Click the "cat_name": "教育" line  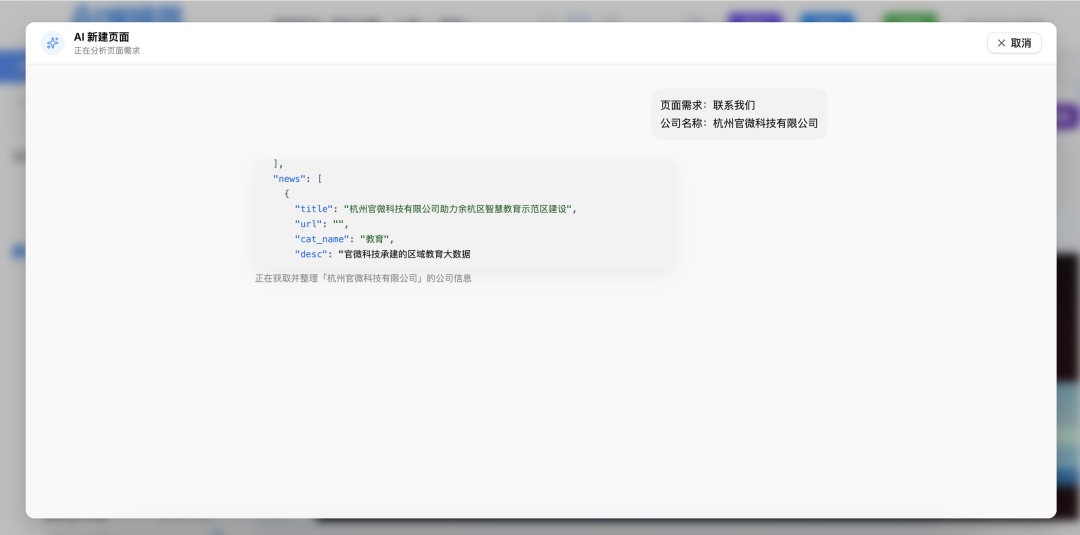click(344, 240)
